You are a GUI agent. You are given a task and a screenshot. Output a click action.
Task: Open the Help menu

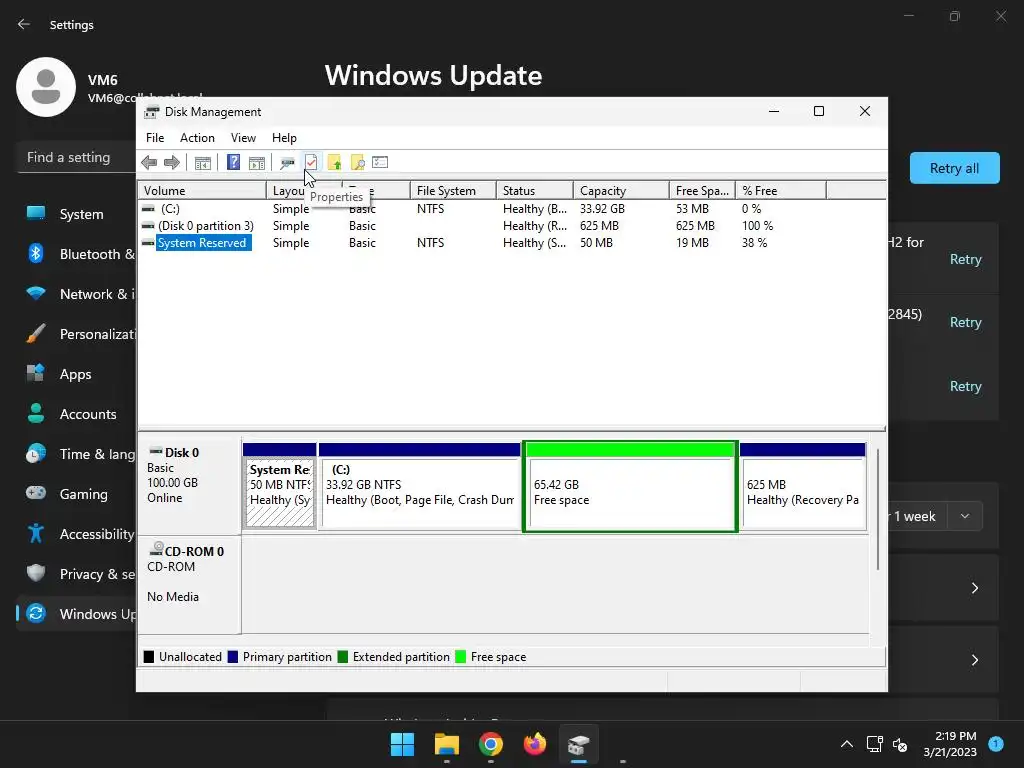[284, 138]
